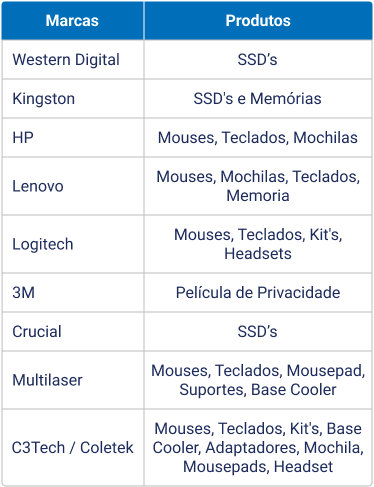Click the Produtos column header
Image resolution: width=374 pixels, height=487 pixels.
(258, 21)
